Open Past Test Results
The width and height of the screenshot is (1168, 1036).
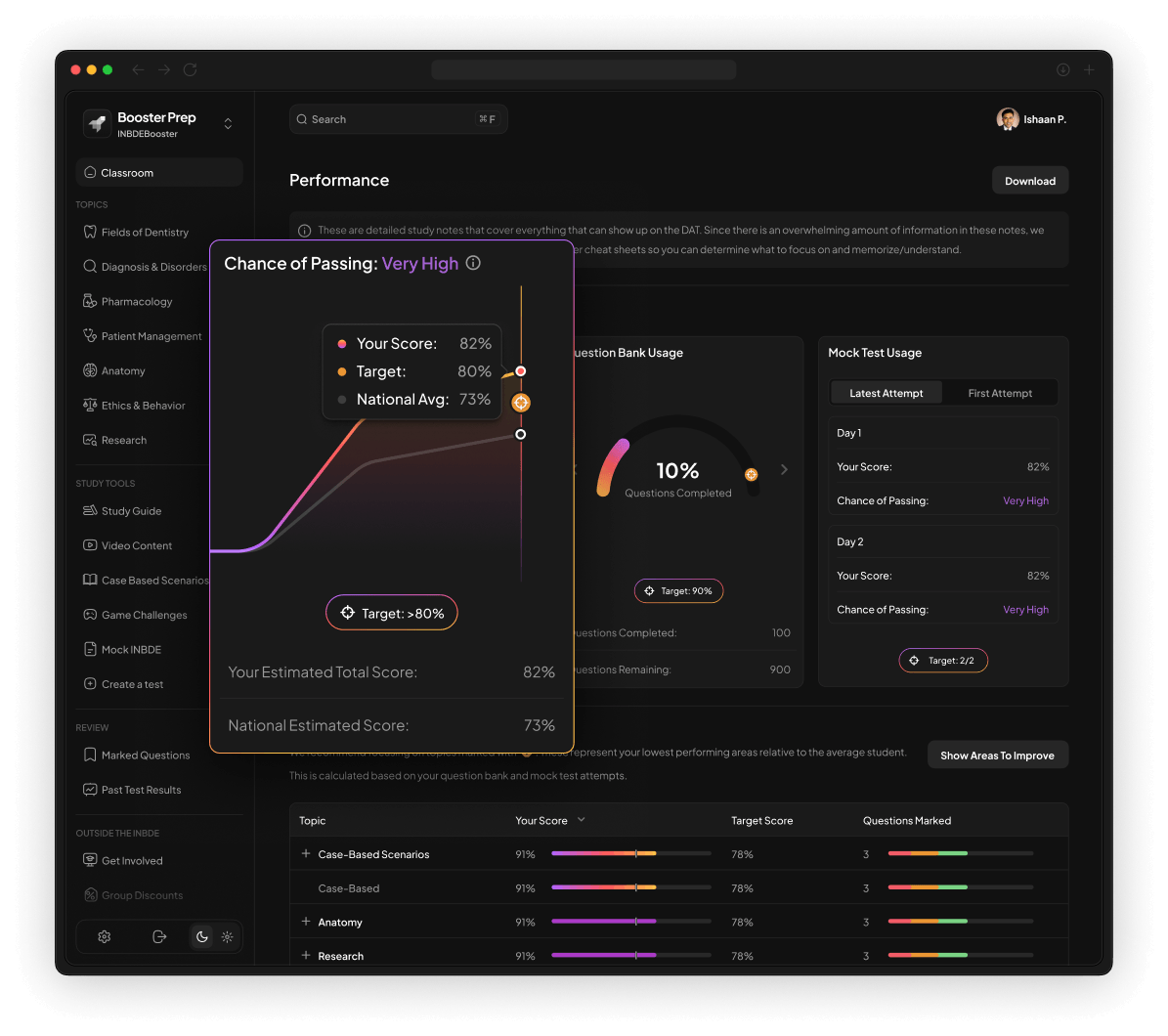point(132,790)
